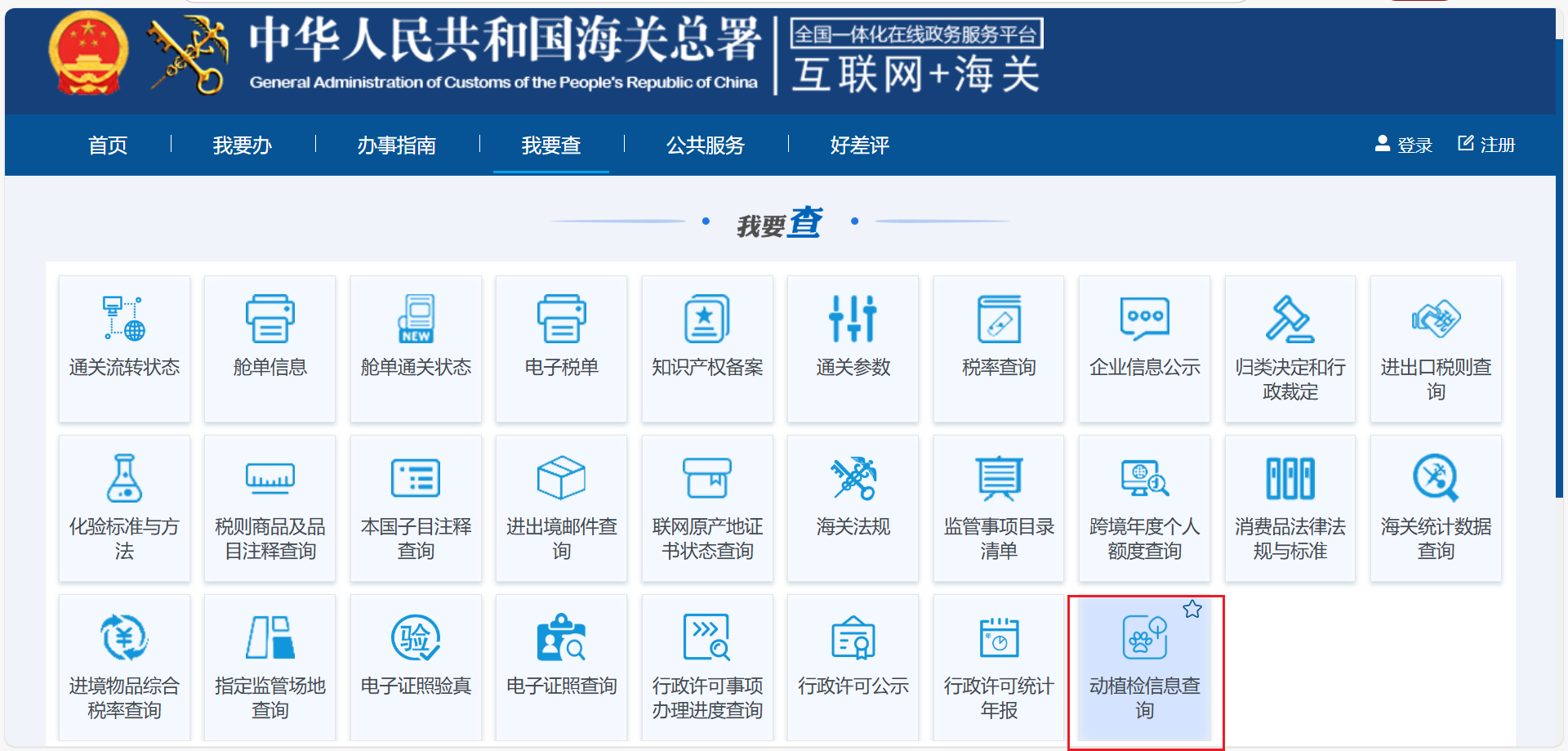The height and width of the screenshot is (751, 1568).
Task: Click the national emblem logo
Action: click(88, 54)
